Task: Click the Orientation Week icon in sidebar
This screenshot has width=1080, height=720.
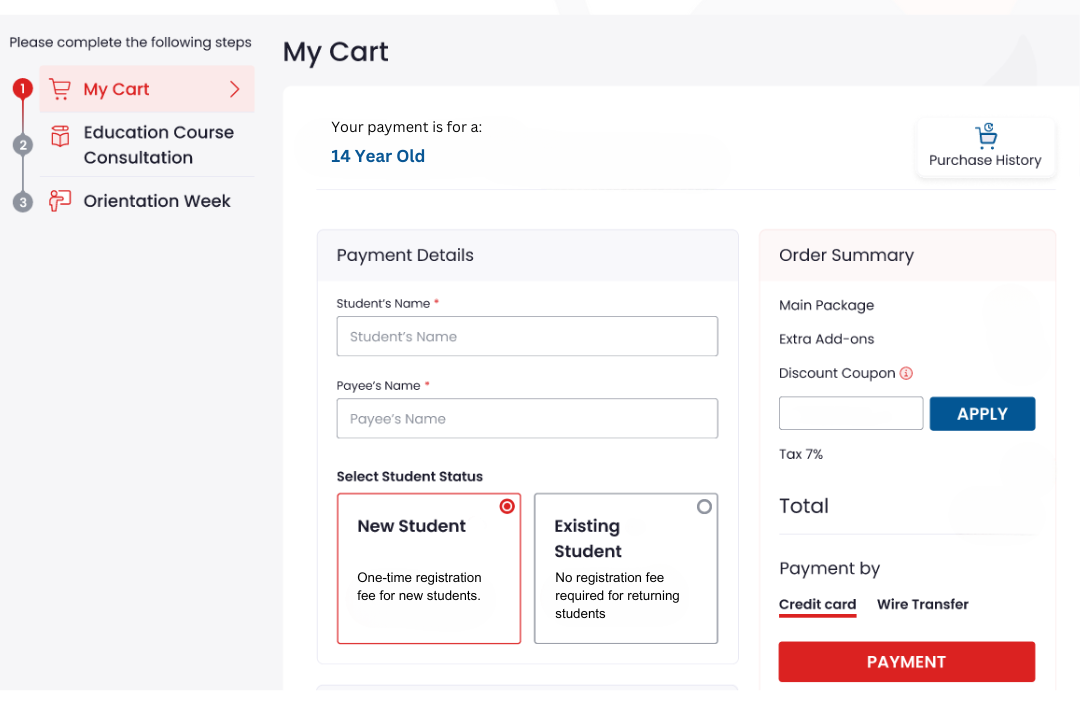Action: (60, 201)
